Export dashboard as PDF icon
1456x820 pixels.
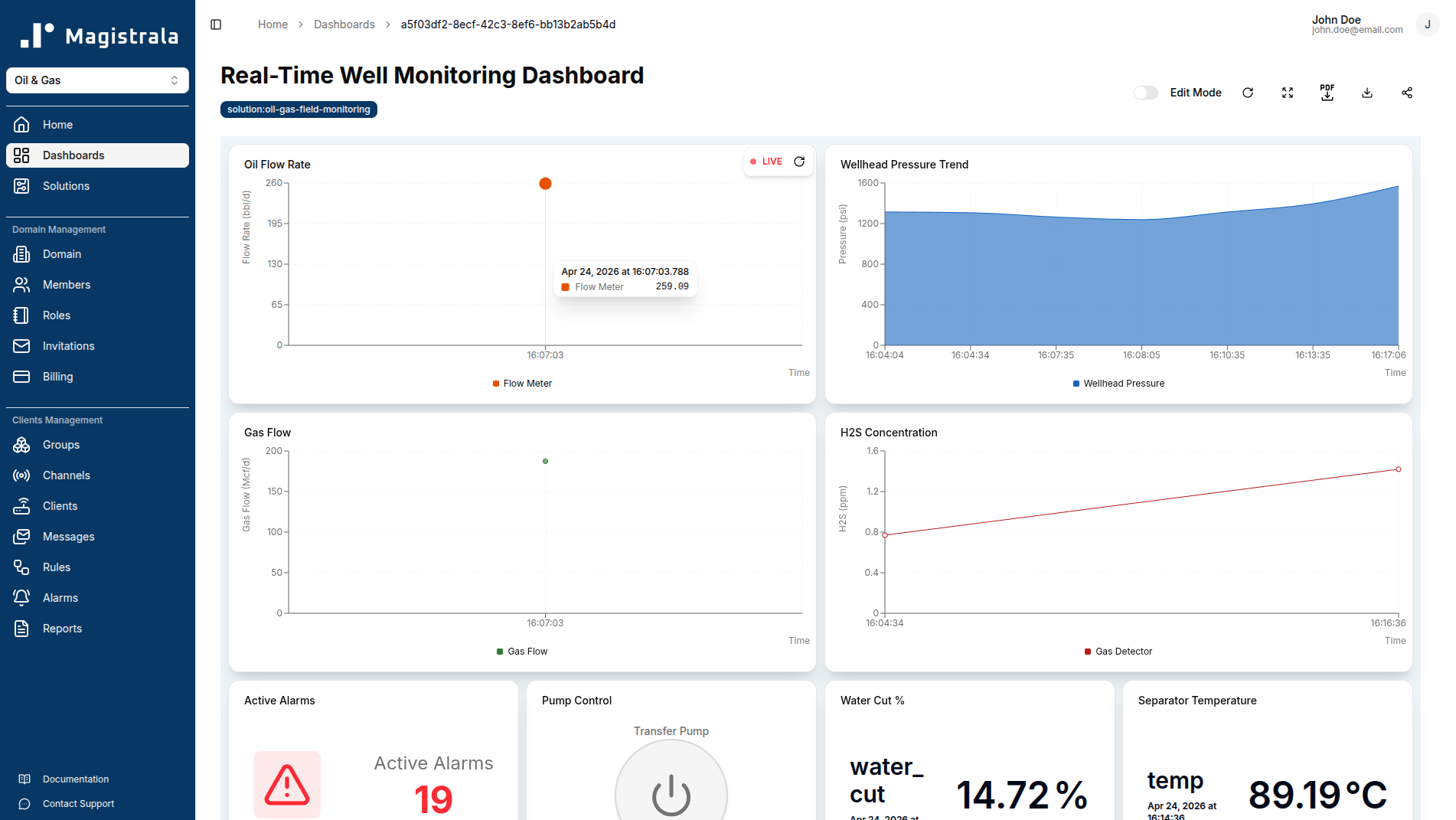[1327, 93]
